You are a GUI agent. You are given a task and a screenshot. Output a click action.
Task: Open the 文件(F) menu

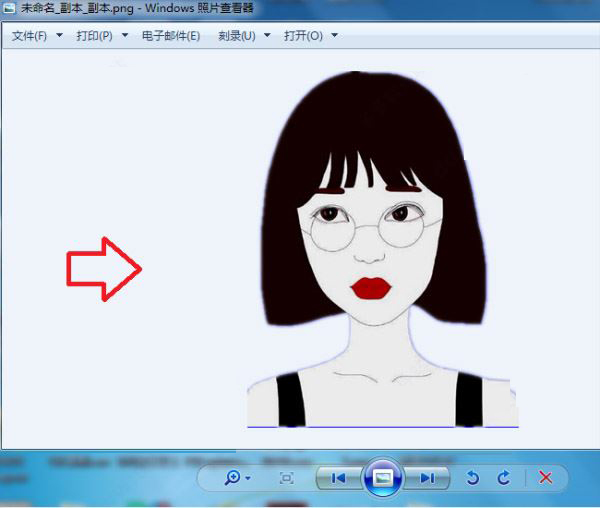29,36
